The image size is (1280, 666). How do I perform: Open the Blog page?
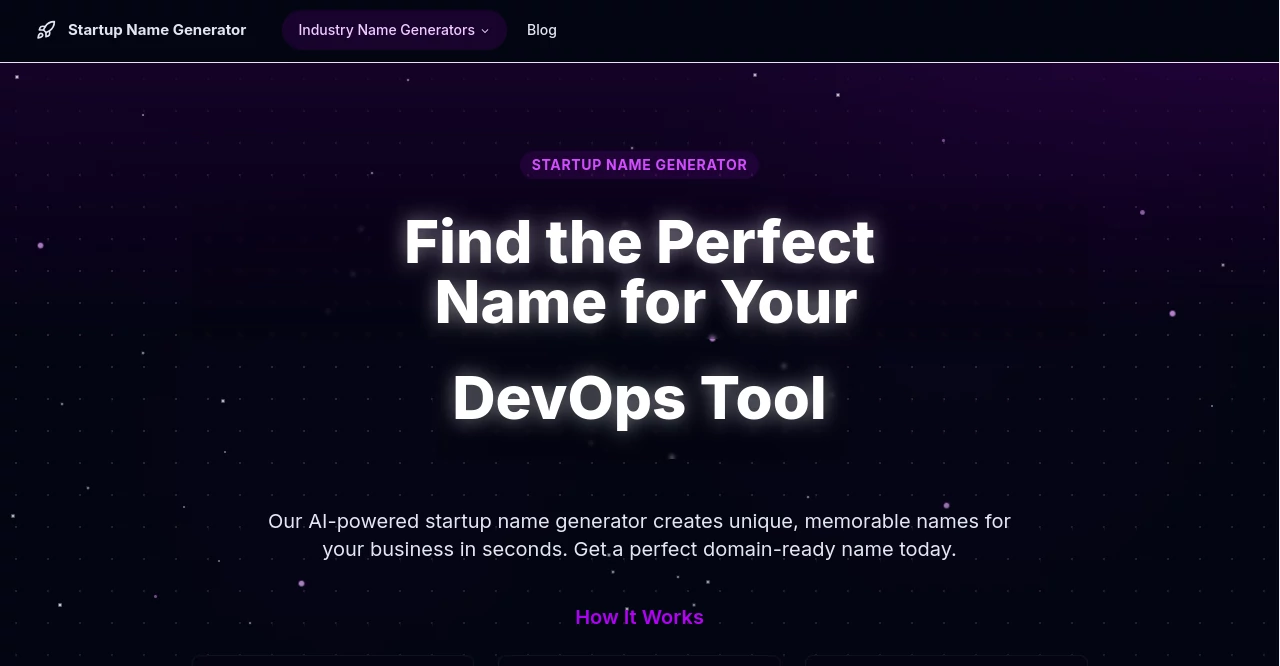[x=541, y=30]
